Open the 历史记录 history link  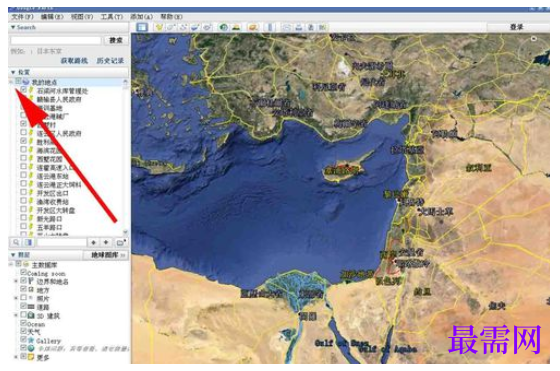coord(110,61)
